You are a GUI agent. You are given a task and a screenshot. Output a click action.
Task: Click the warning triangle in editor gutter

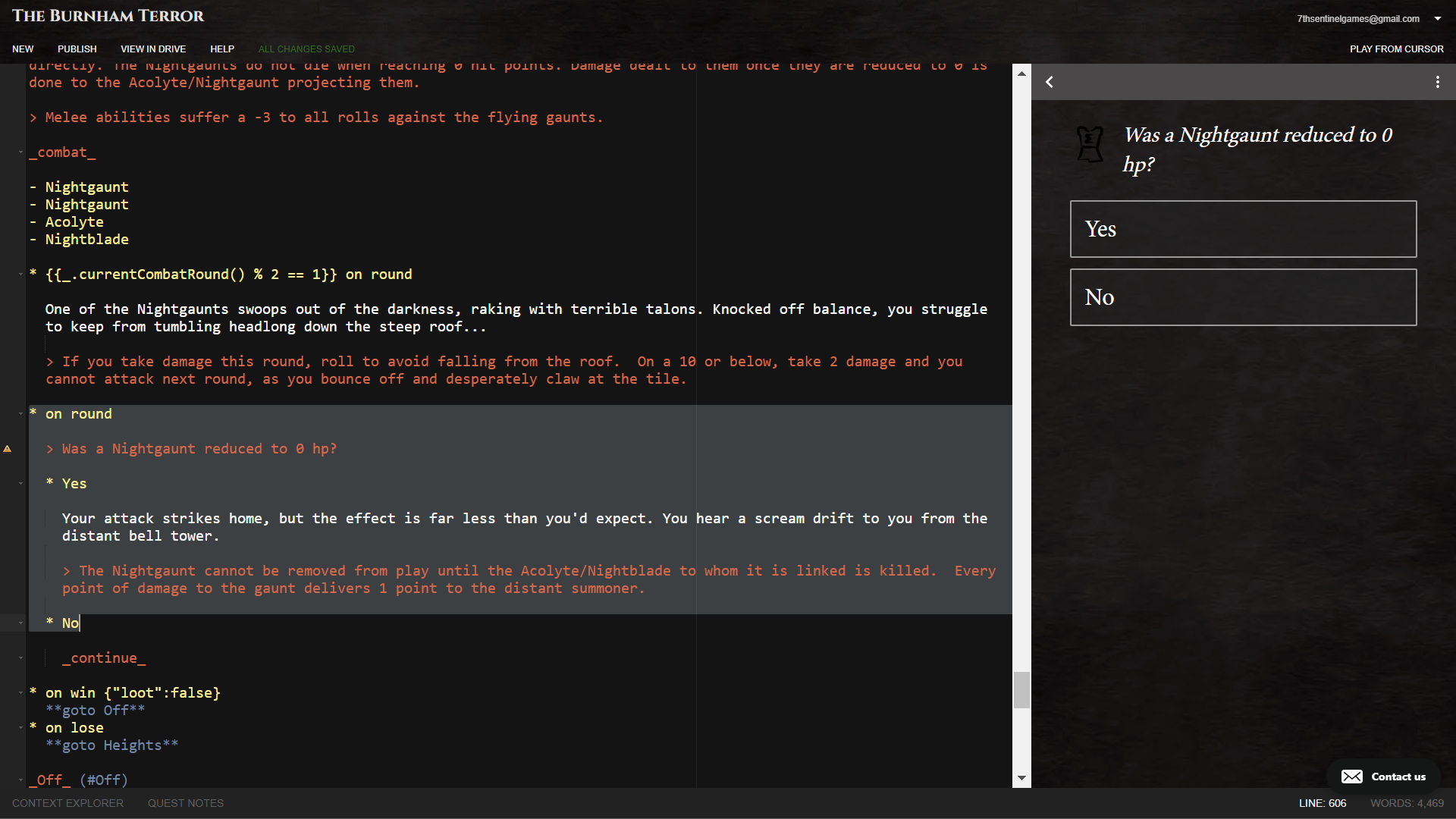[8, 449]
